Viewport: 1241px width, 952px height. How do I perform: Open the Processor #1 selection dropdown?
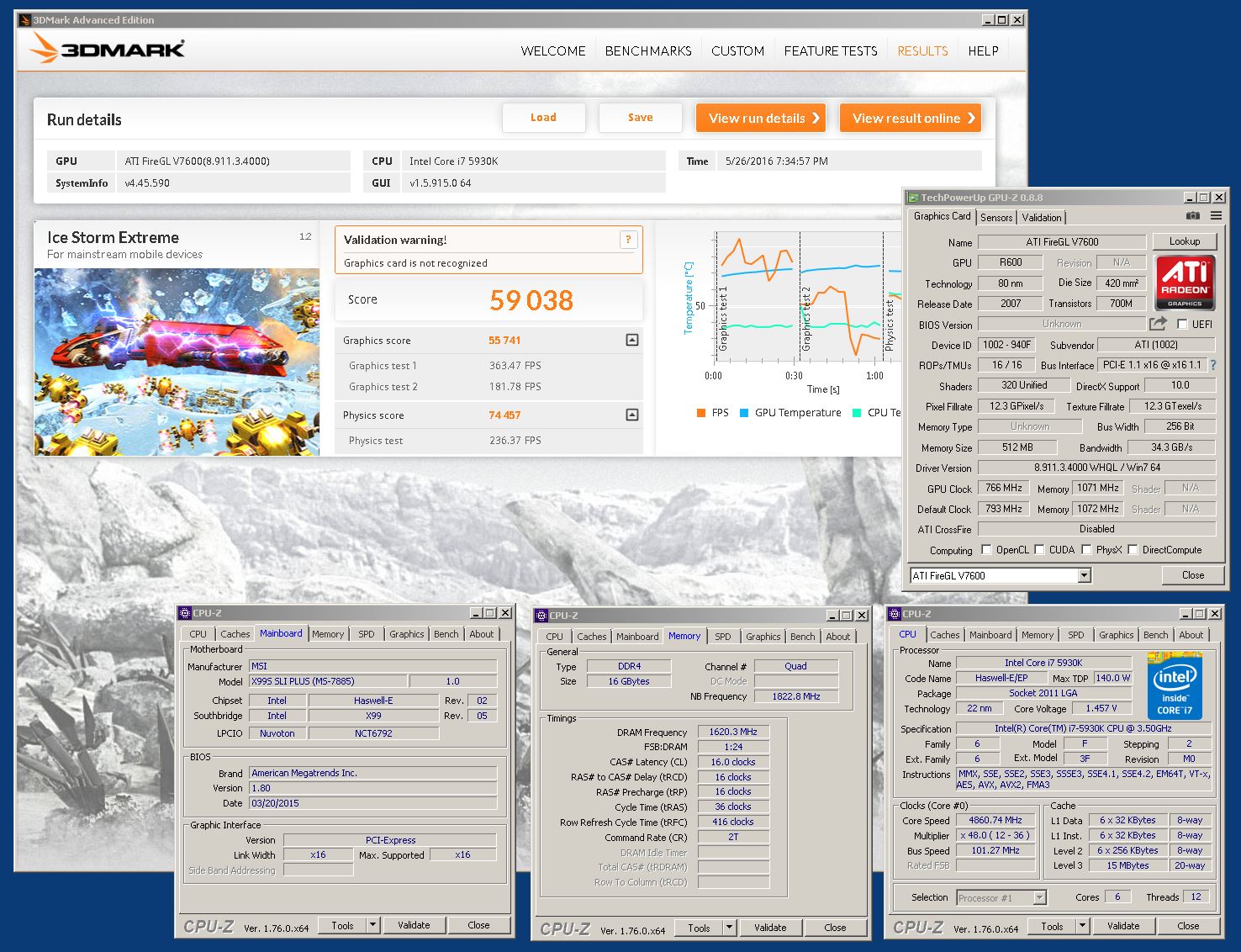(x=1039, y=897)
